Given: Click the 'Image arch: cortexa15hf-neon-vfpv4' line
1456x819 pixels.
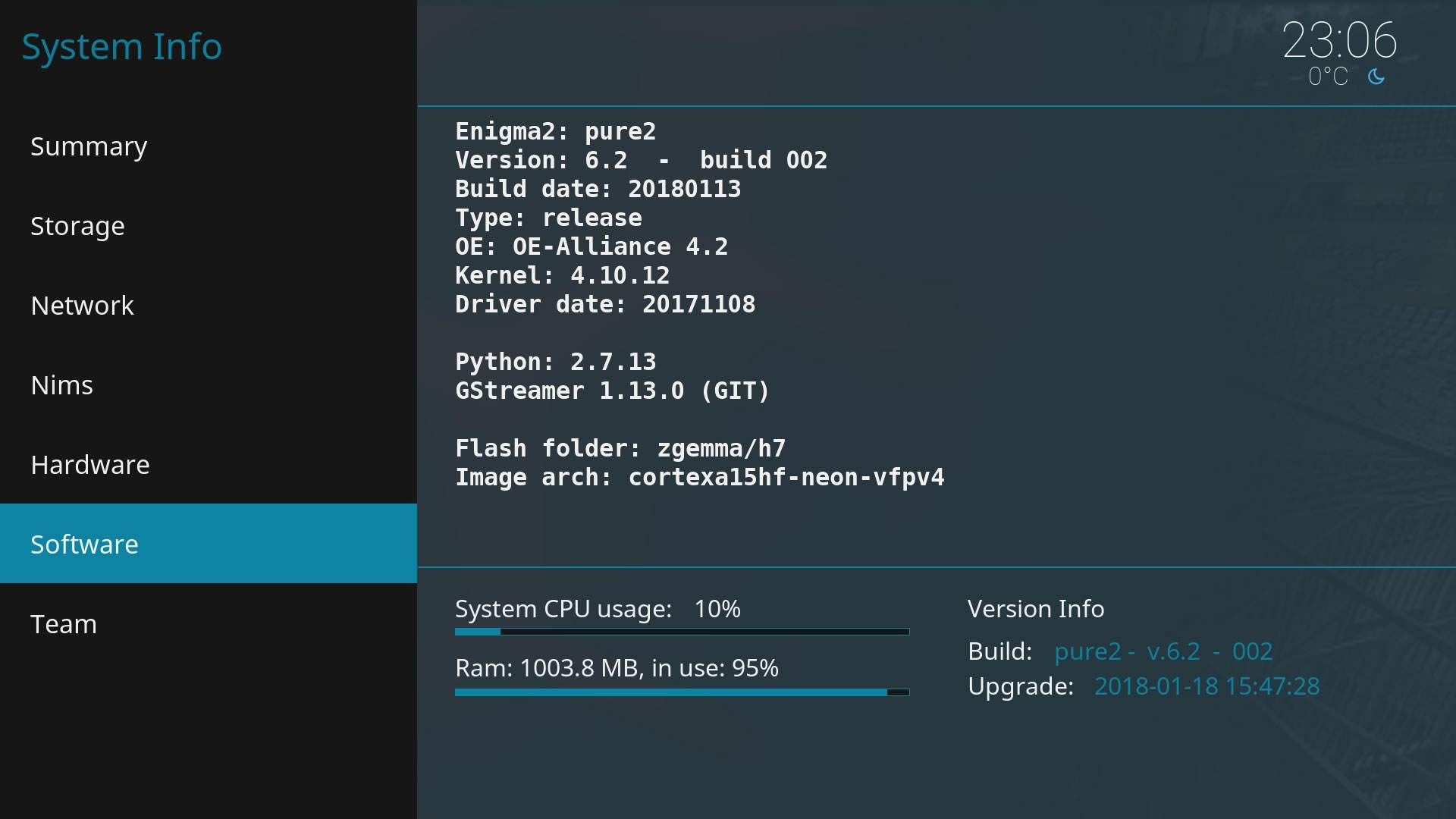Looking at the screenshot, I should coord(699,477).
